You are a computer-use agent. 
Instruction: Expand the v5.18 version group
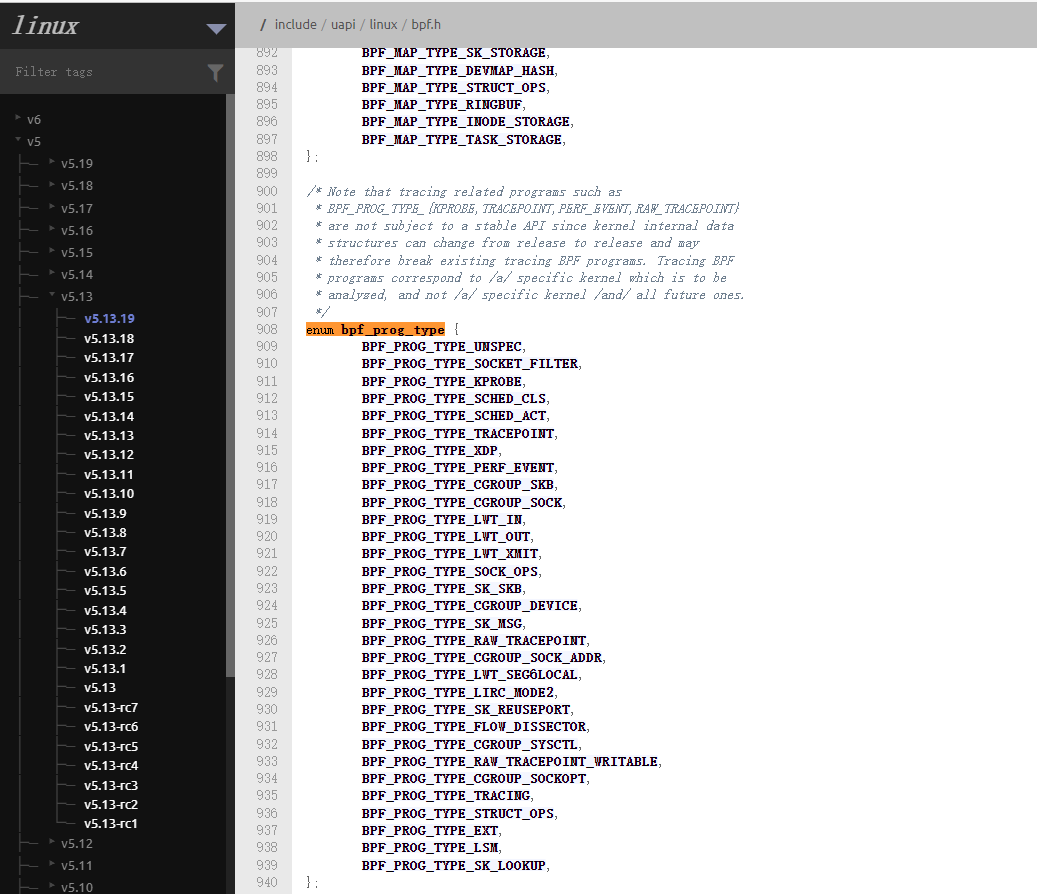click(52, 184)
